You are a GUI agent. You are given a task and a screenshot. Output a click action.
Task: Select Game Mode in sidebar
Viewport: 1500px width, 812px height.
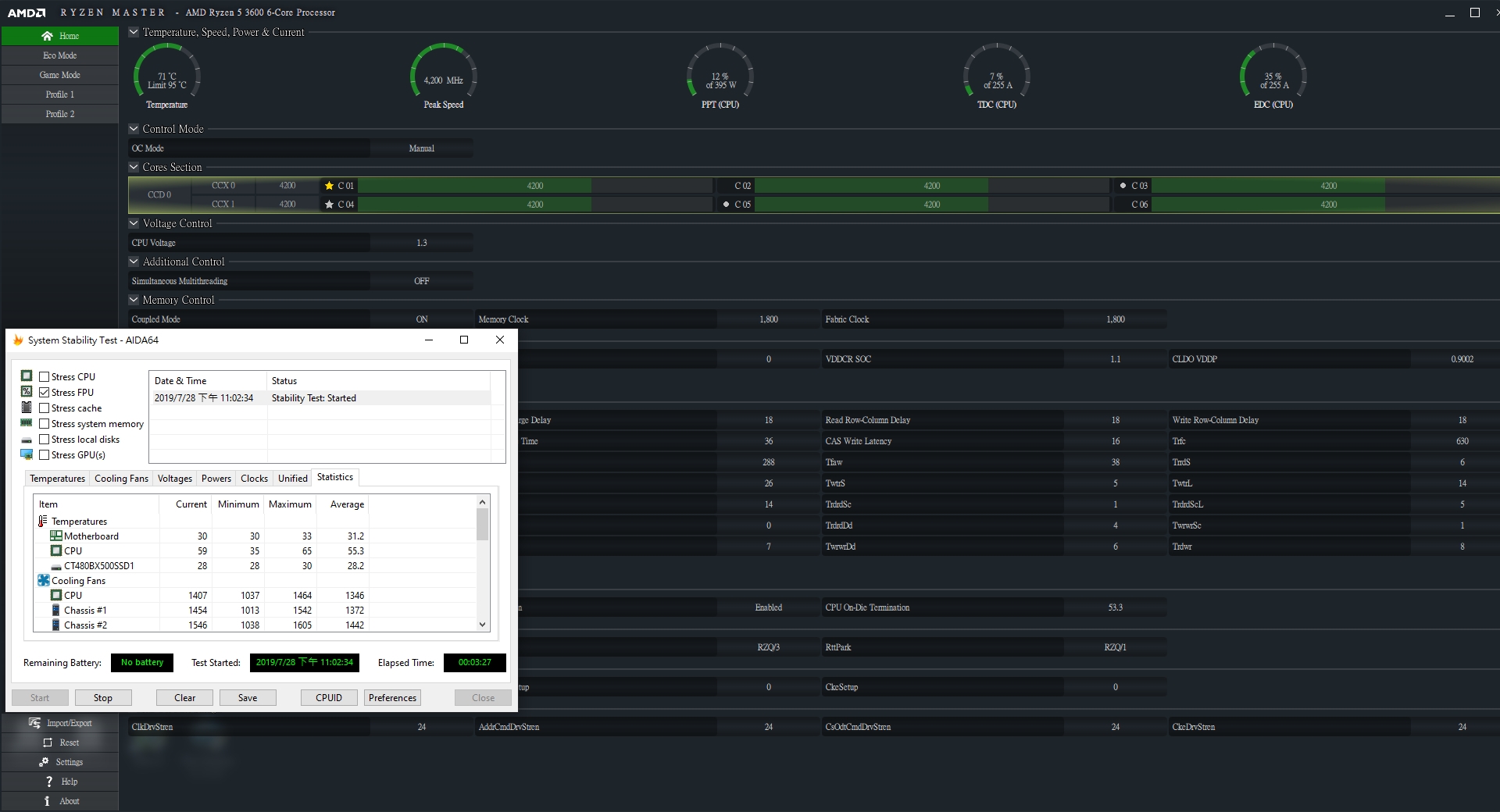[59, 75]
